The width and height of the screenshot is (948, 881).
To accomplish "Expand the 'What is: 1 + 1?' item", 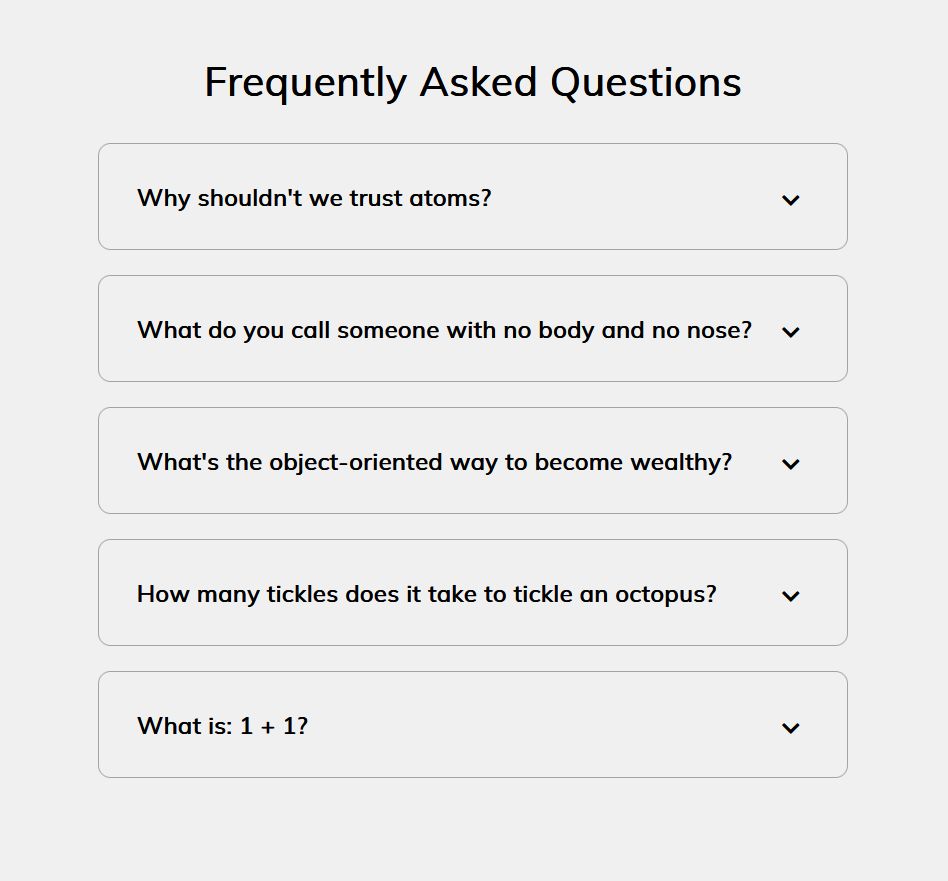I will [x=790, y=728].
